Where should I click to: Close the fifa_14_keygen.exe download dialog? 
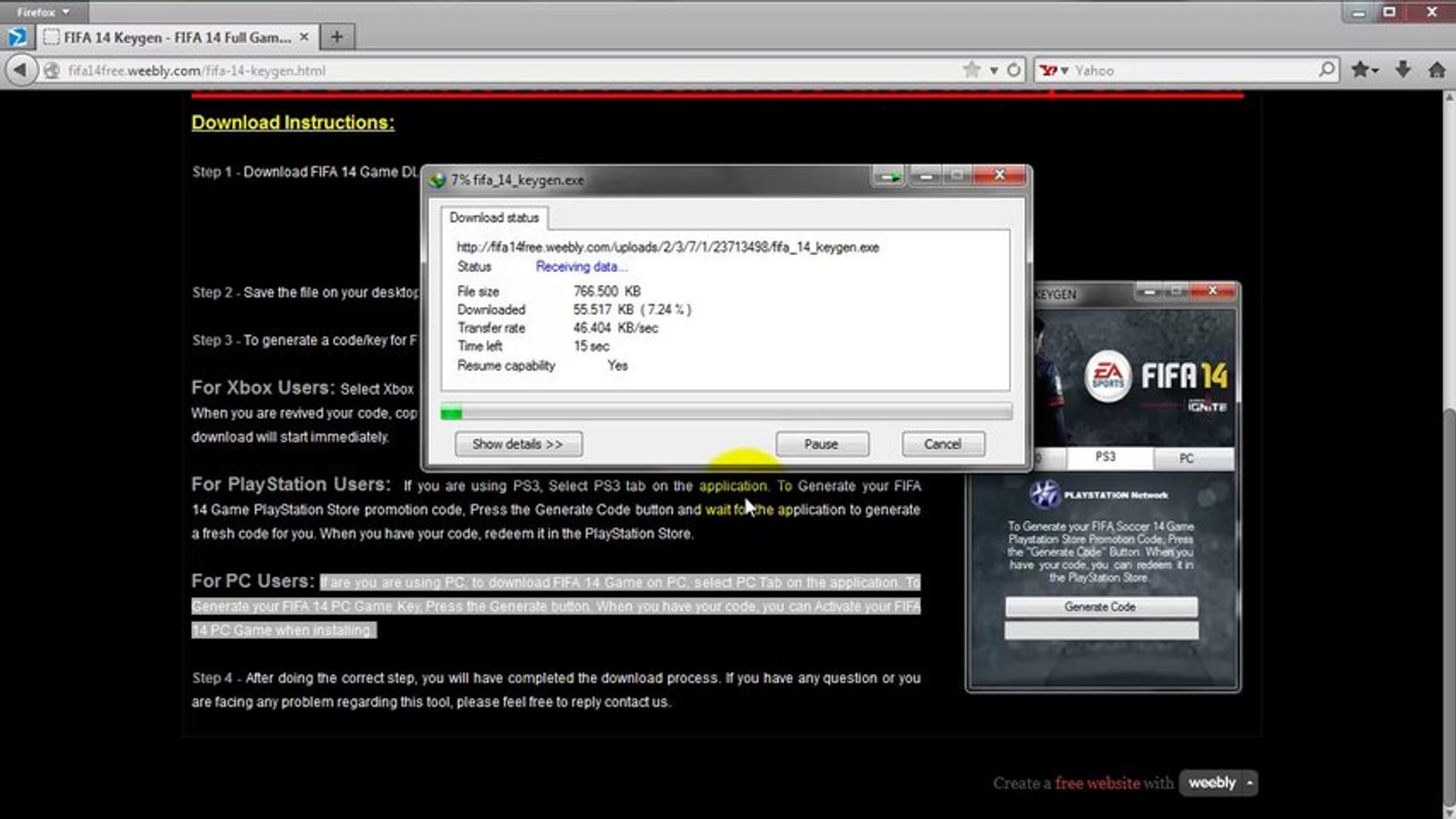coord(1000,176)
